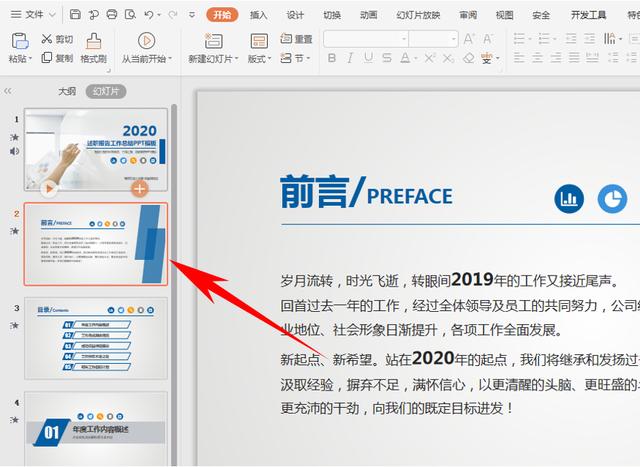Switch slide panel to 幻灯片 view
Screen dimensions: 640x467
[x=106, y=91]
